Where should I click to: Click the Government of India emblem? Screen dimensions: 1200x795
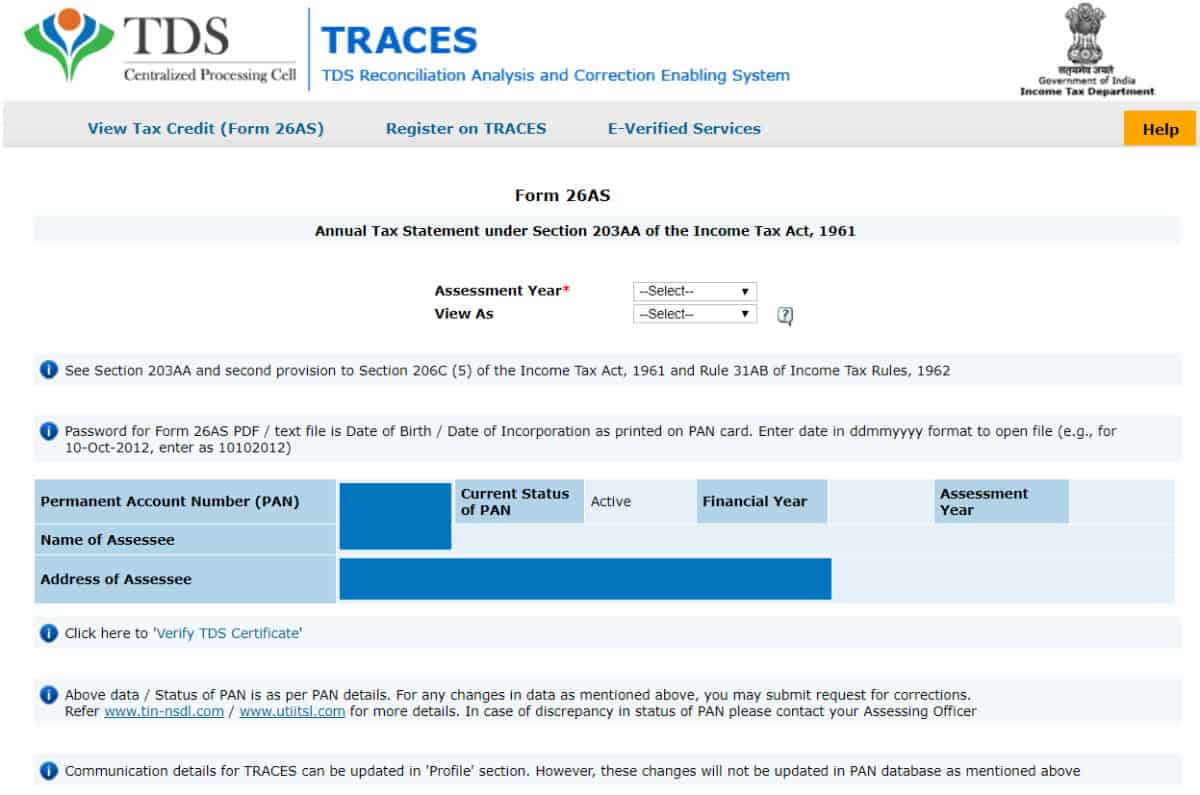pos(1086,40)
